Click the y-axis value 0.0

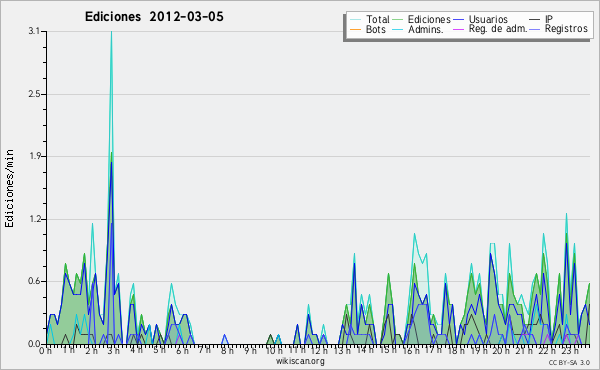(x=34, y=344)
